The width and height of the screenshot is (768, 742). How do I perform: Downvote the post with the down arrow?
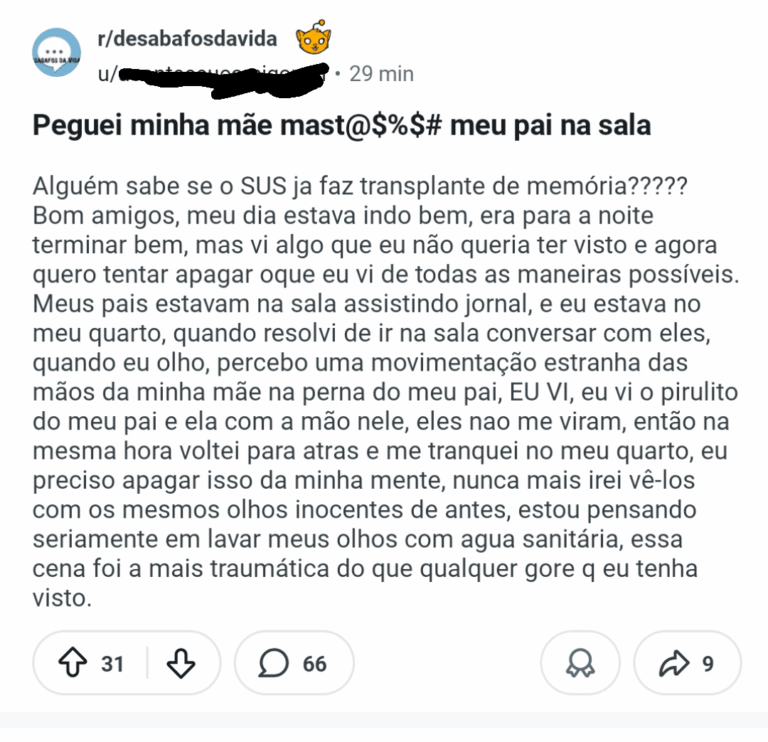click(181, 663)
